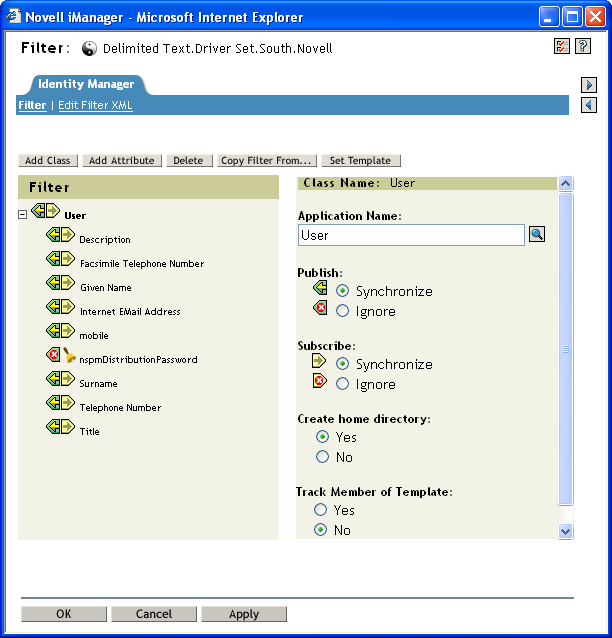Click the Subscribe ignore red X icon
The width and height of the screenshot is (612, 638).
(319, 381)
